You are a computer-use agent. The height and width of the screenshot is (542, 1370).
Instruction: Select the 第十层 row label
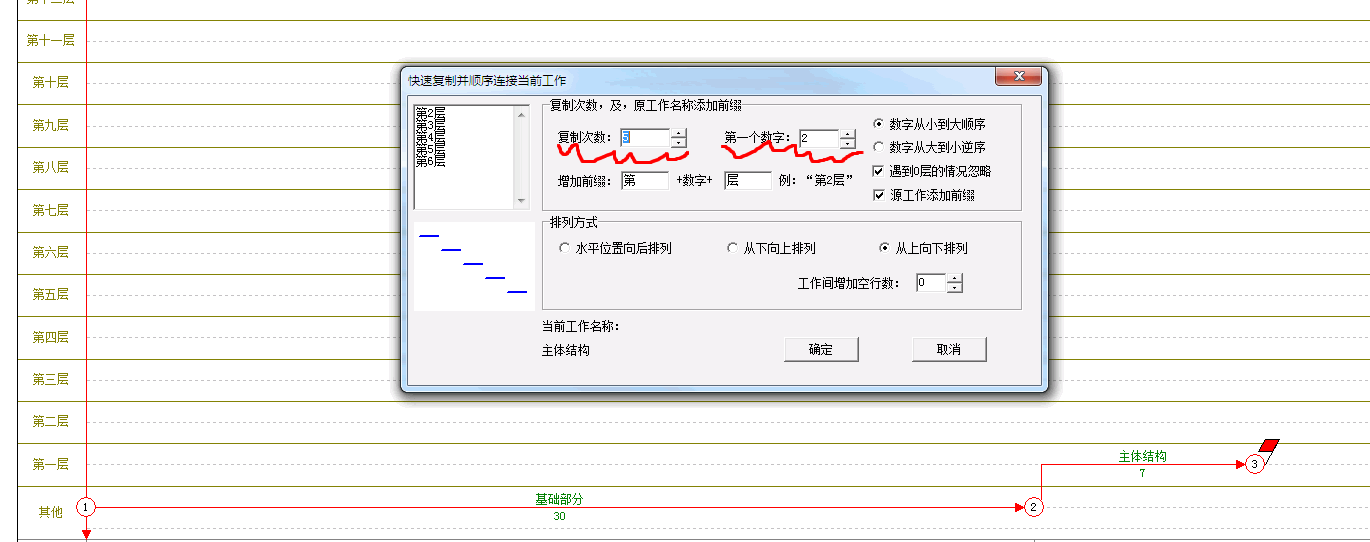(50, 82)
